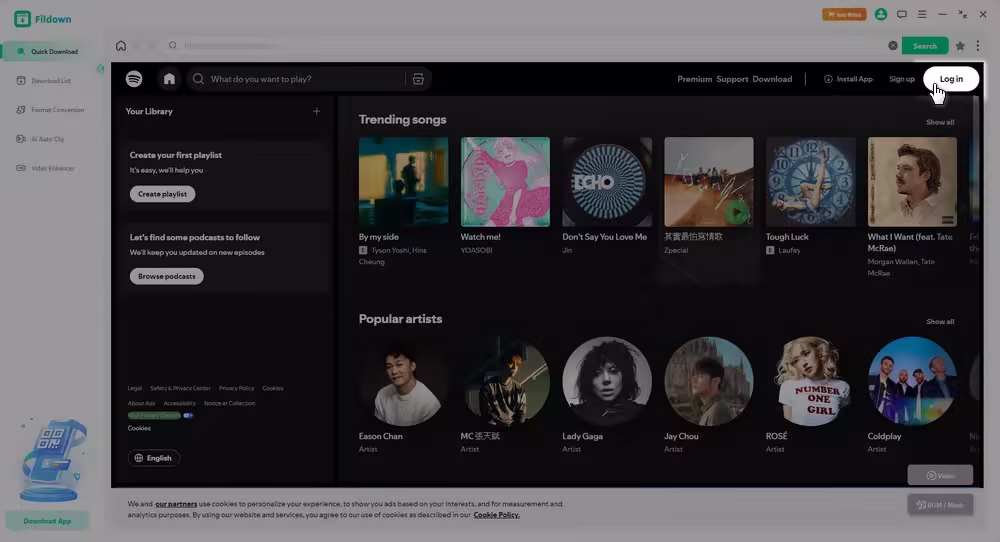Open the 'By my side' album cover
Image resolution: width=1000 pixels, height=542 pixels.
(x=403, y=182)
